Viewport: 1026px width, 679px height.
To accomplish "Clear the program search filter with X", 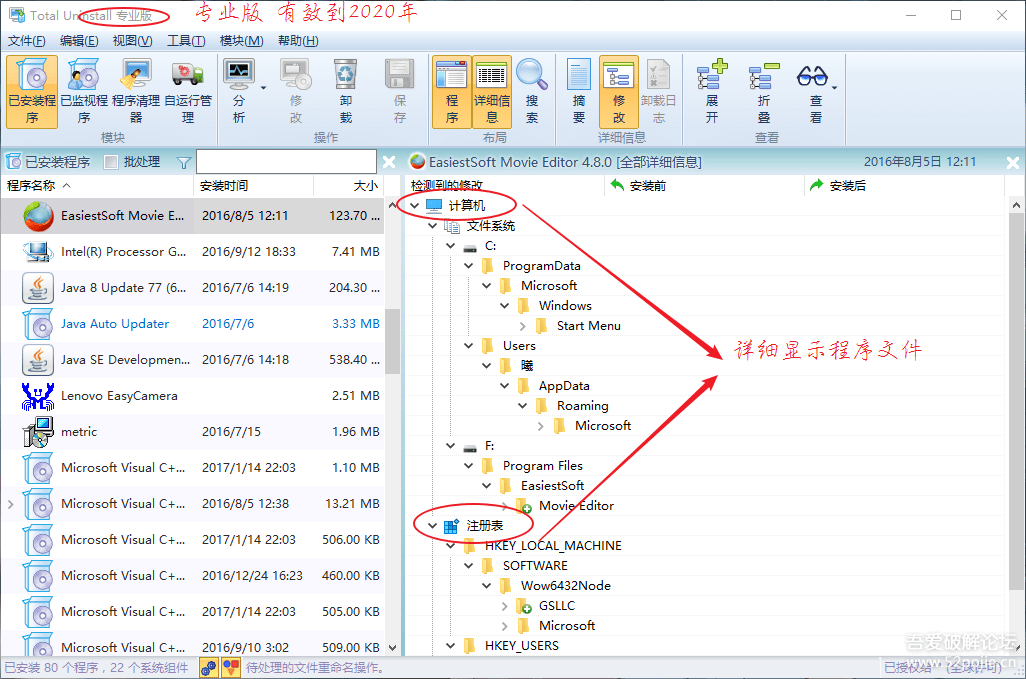I will [389, 162].
